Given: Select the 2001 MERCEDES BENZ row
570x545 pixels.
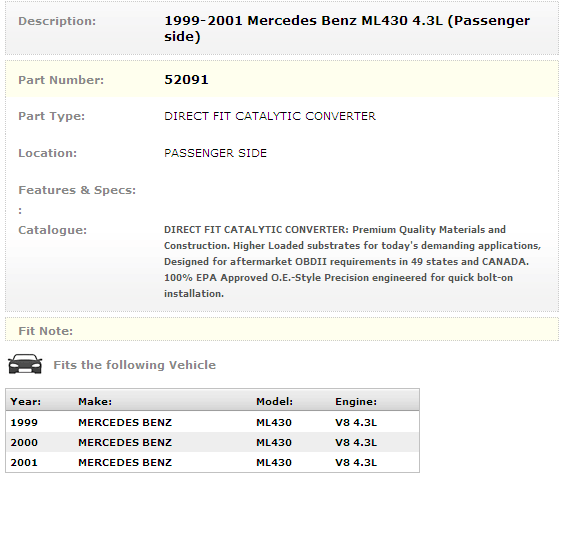Looking at the screenshot, I should (x=212, y=462).
